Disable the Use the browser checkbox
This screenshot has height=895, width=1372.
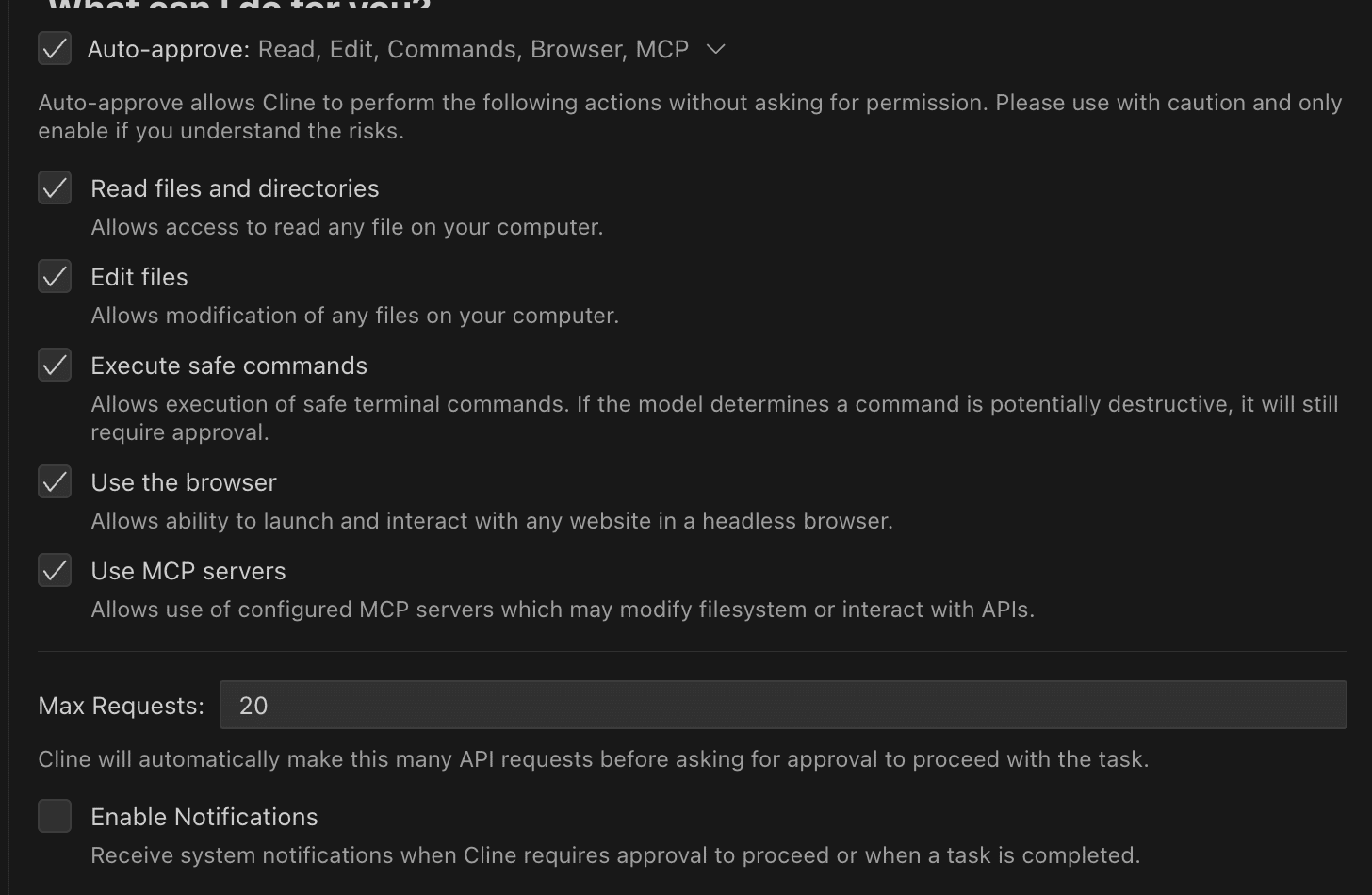(55, 481)
